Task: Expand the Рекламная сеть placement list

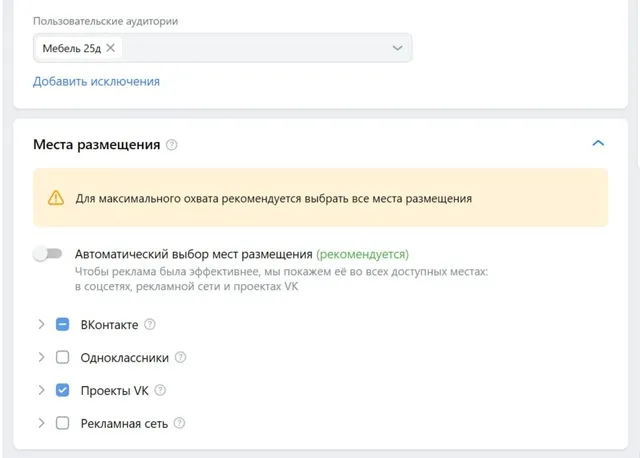Action: pos(41,423)
